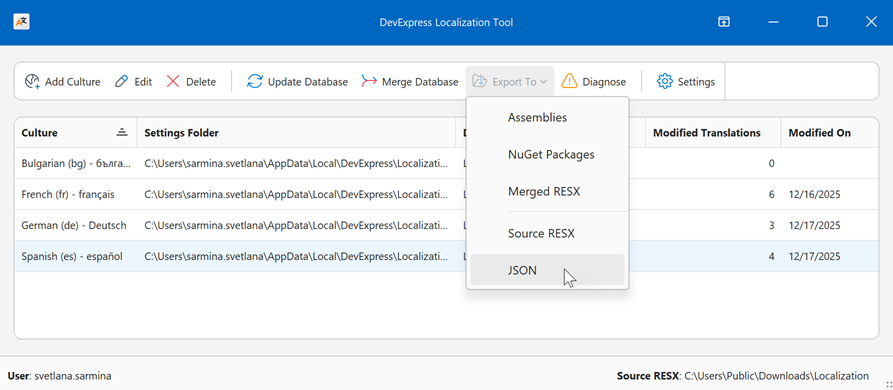
Task: Select Source RESX export option
Action: pos(547,233)
